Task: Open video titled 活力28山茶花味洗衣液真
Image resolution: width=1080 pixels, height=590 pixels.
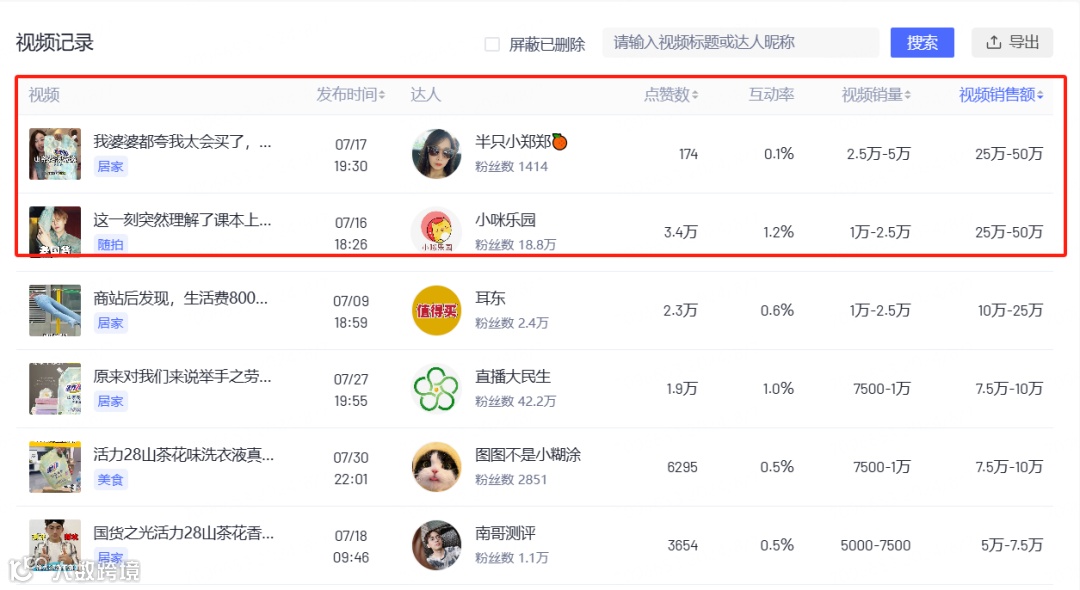Action: [x=183, y=455]
